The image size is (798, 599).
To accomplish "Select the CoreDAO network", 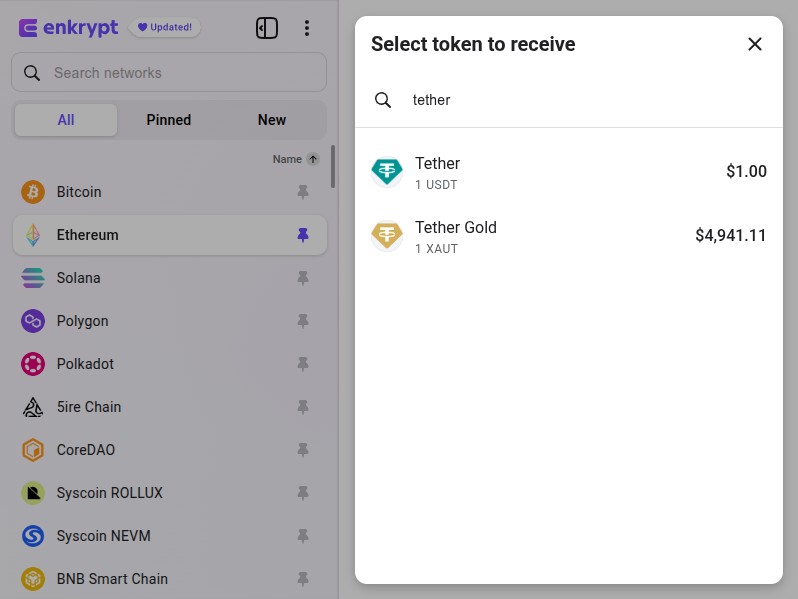I will tap(169, 450).
